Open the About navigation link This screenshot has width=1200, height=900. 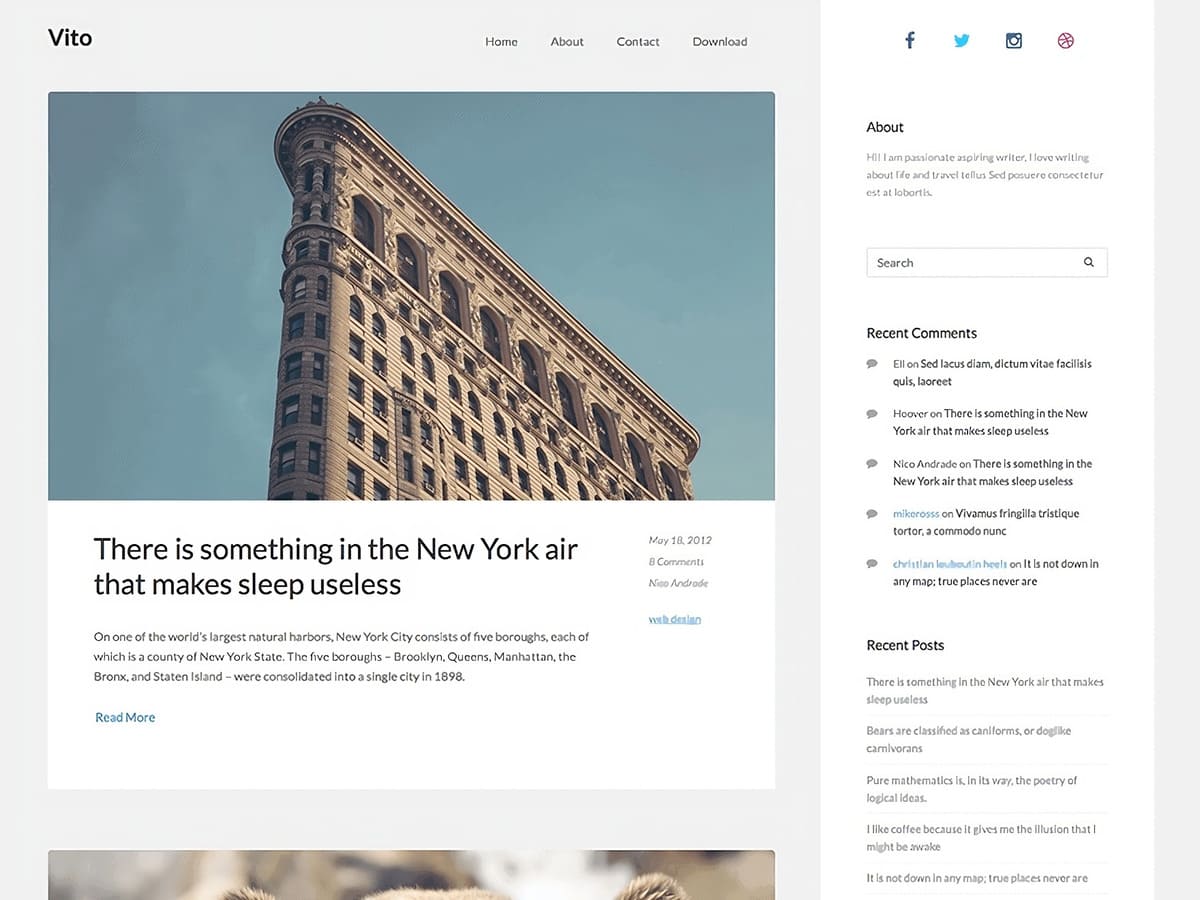coord(567,42)
